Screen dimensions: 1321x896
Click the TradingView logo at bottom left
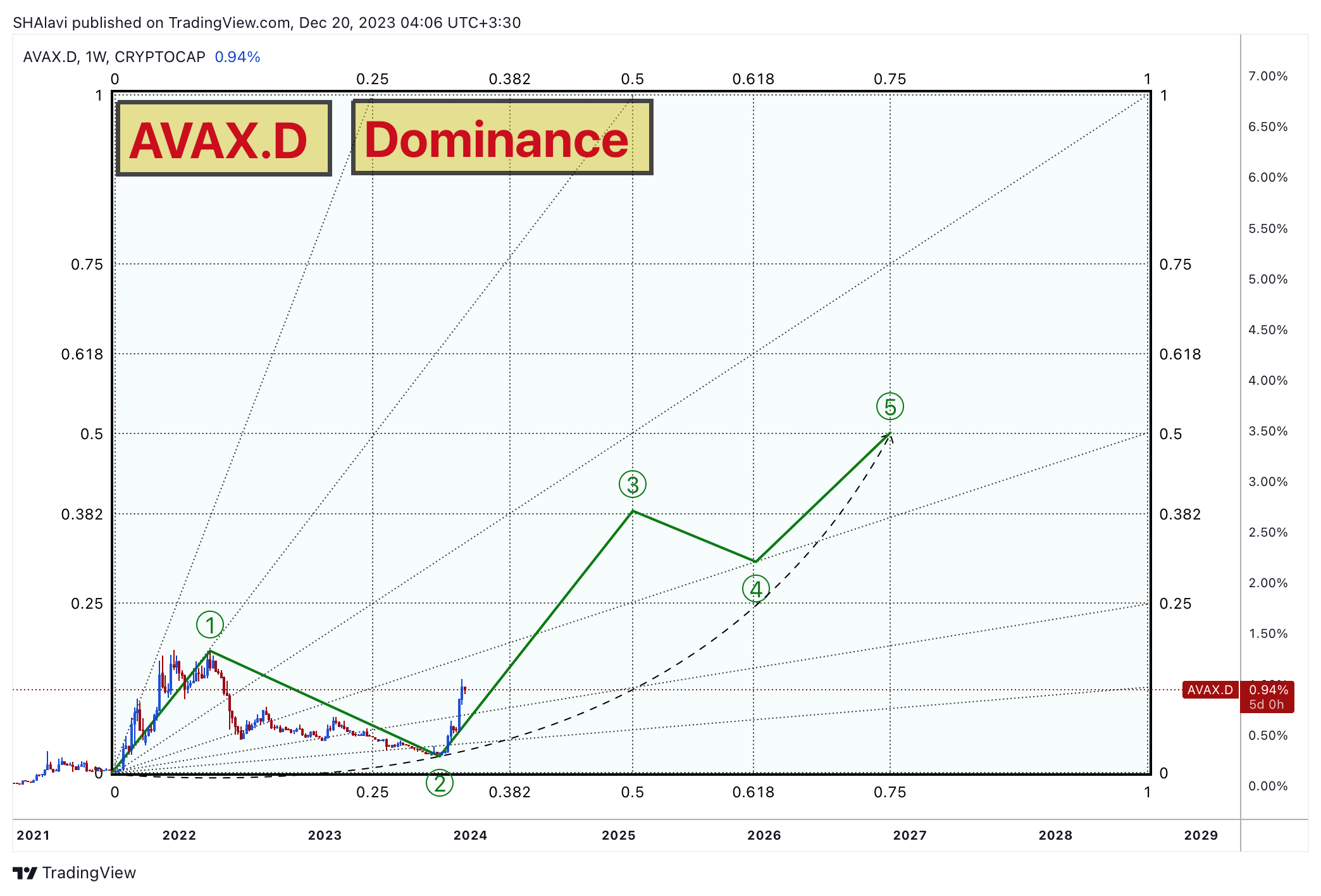[74, 873]
